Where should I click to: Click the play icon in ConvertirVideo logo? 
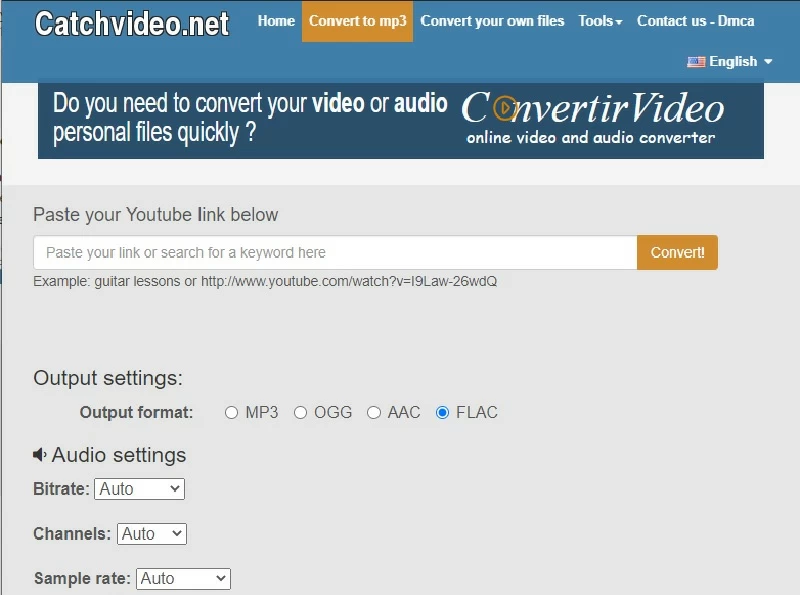point(505,108)
